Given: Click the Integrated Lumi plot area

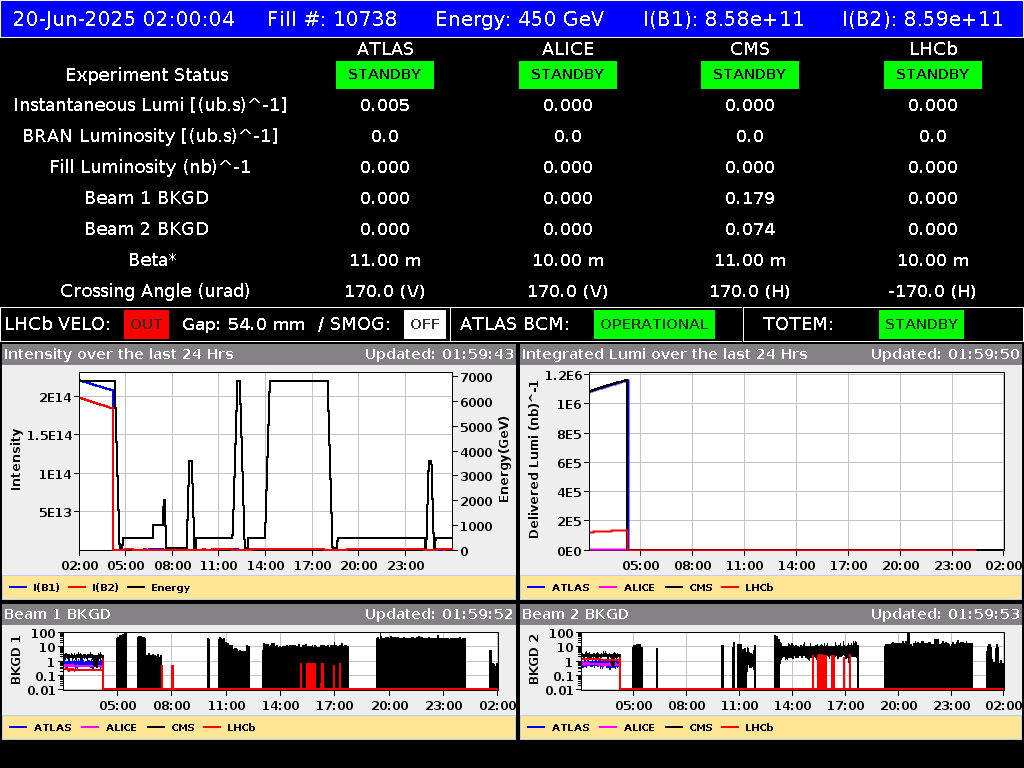Looking at the screenshot, I should click(797, 462).
